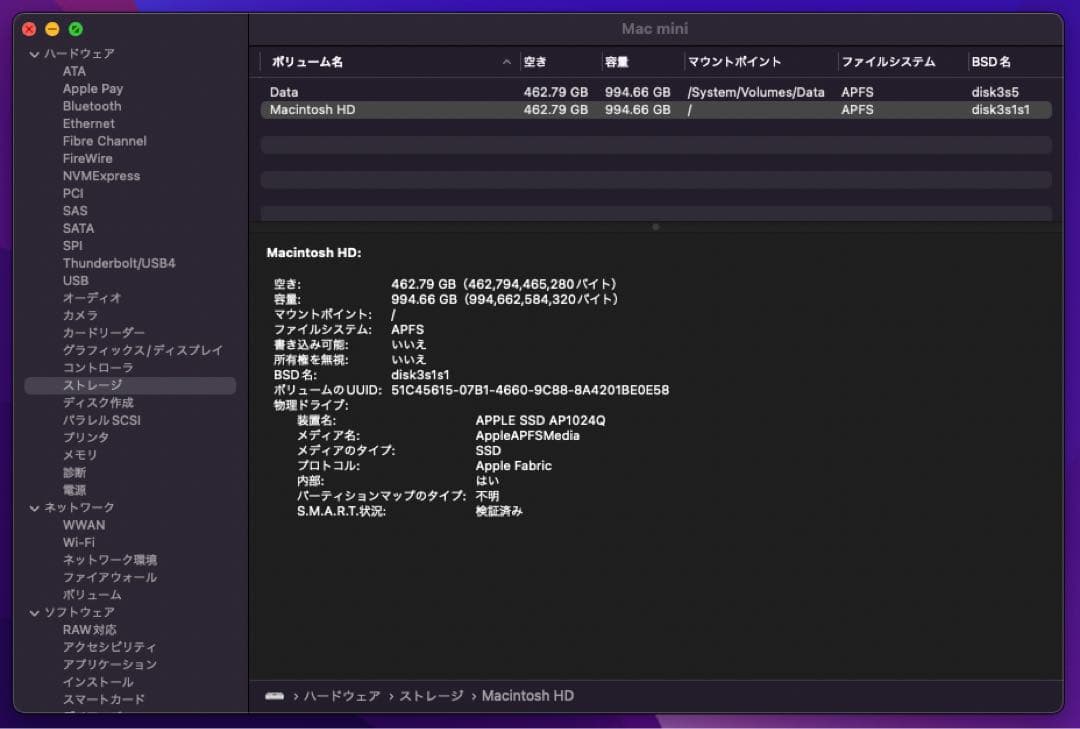
Task: Select メモリ in the sidebar
Action: [x=80, y=455]
